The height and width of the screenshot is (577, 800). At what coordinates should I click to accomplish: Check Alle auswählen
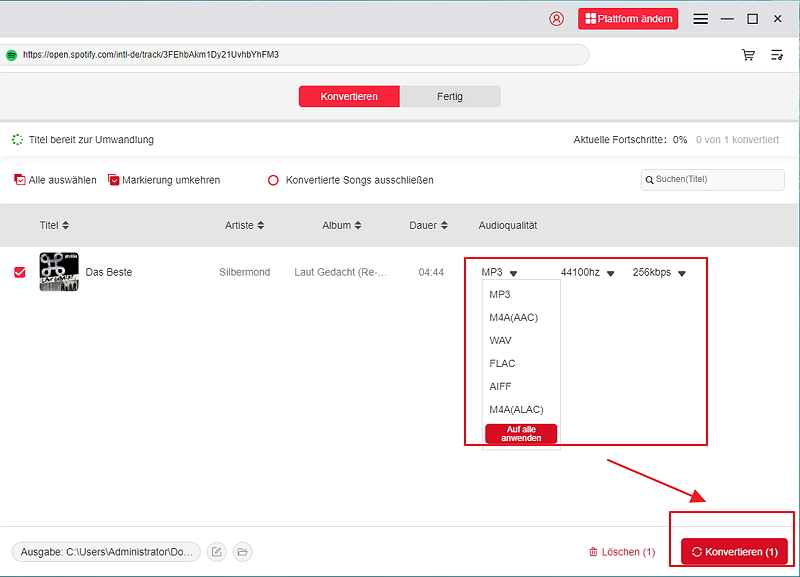click(20, 180)
